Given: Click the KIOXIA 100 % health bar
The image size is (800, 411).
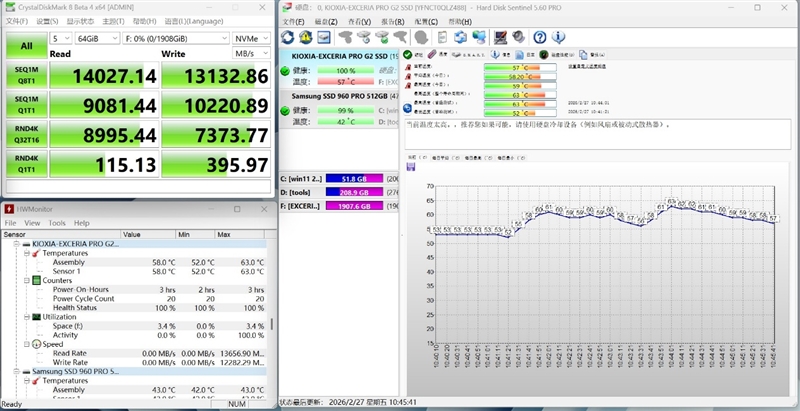Looking at the screenshot, I should pyautogui.click(x=345, y=71).
